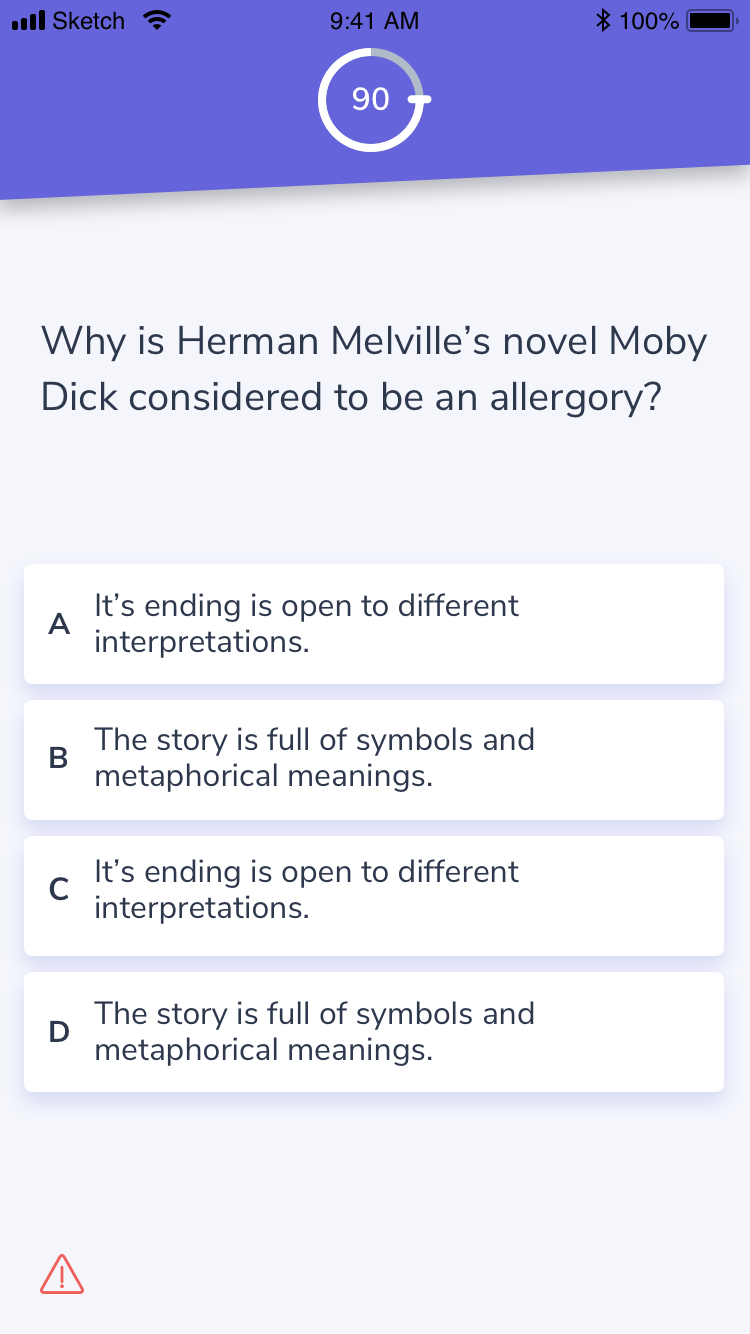This screenshot has height=1334, width=750.
Task: Tap the Sketch carrier label
Action: (x=88, y=18)
